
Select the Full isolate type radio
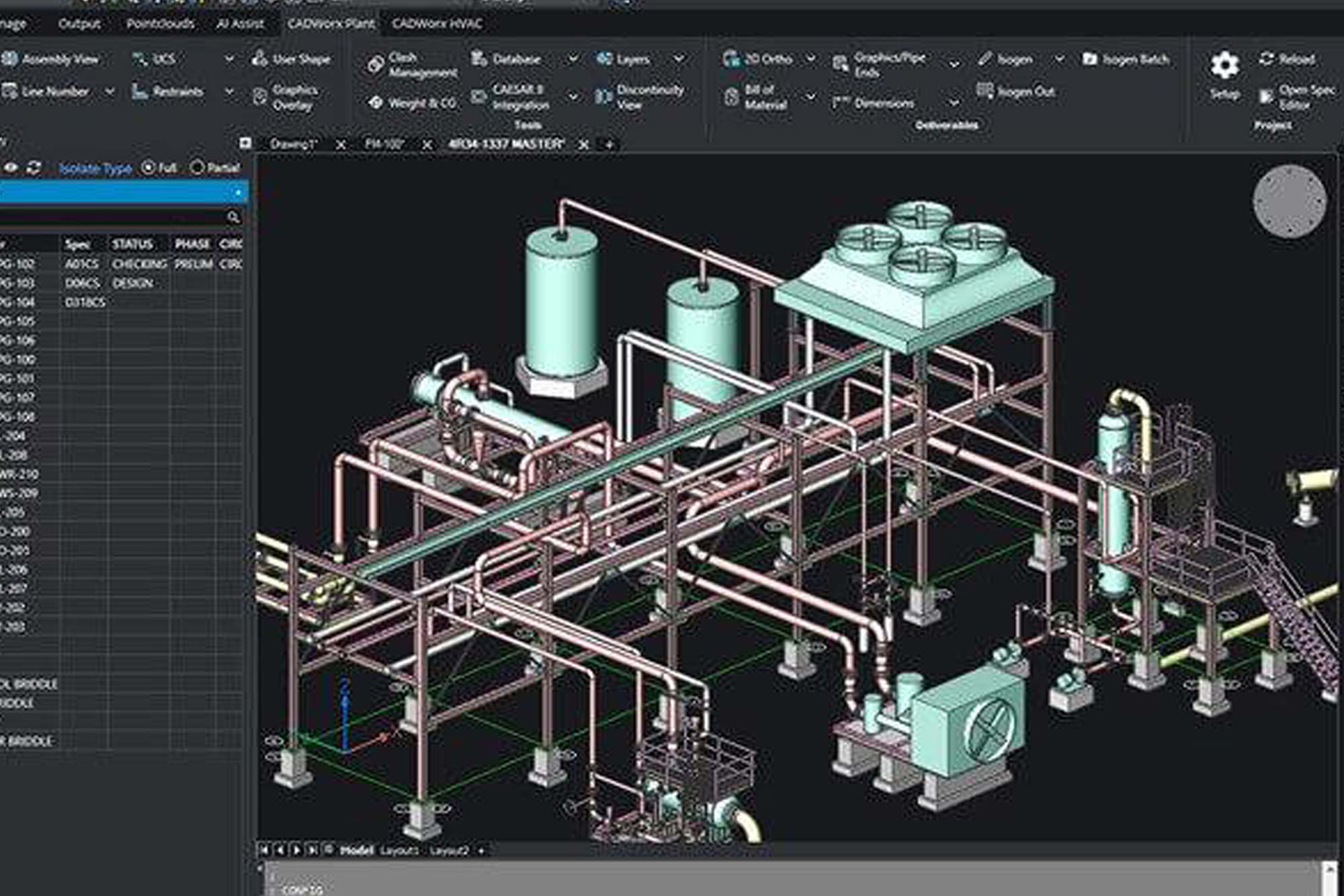click(x=149, y=167)
